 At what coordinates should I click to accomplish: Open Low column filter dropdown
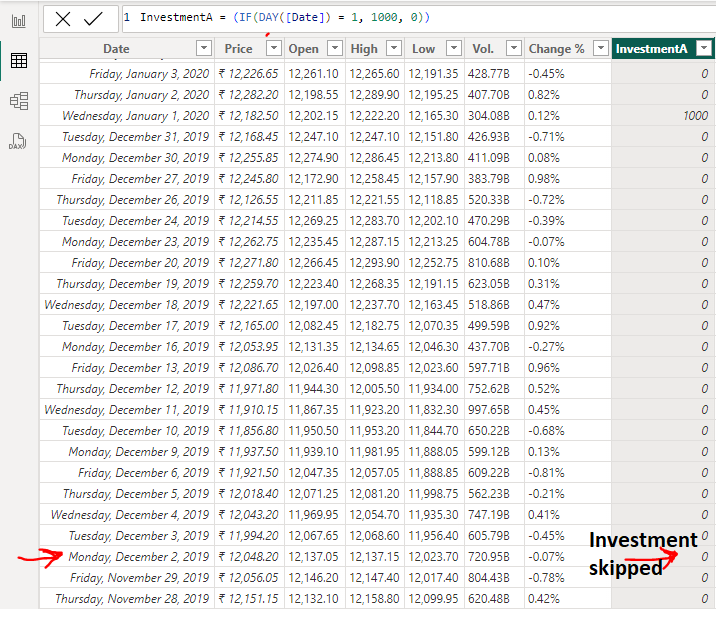point(453,47)
